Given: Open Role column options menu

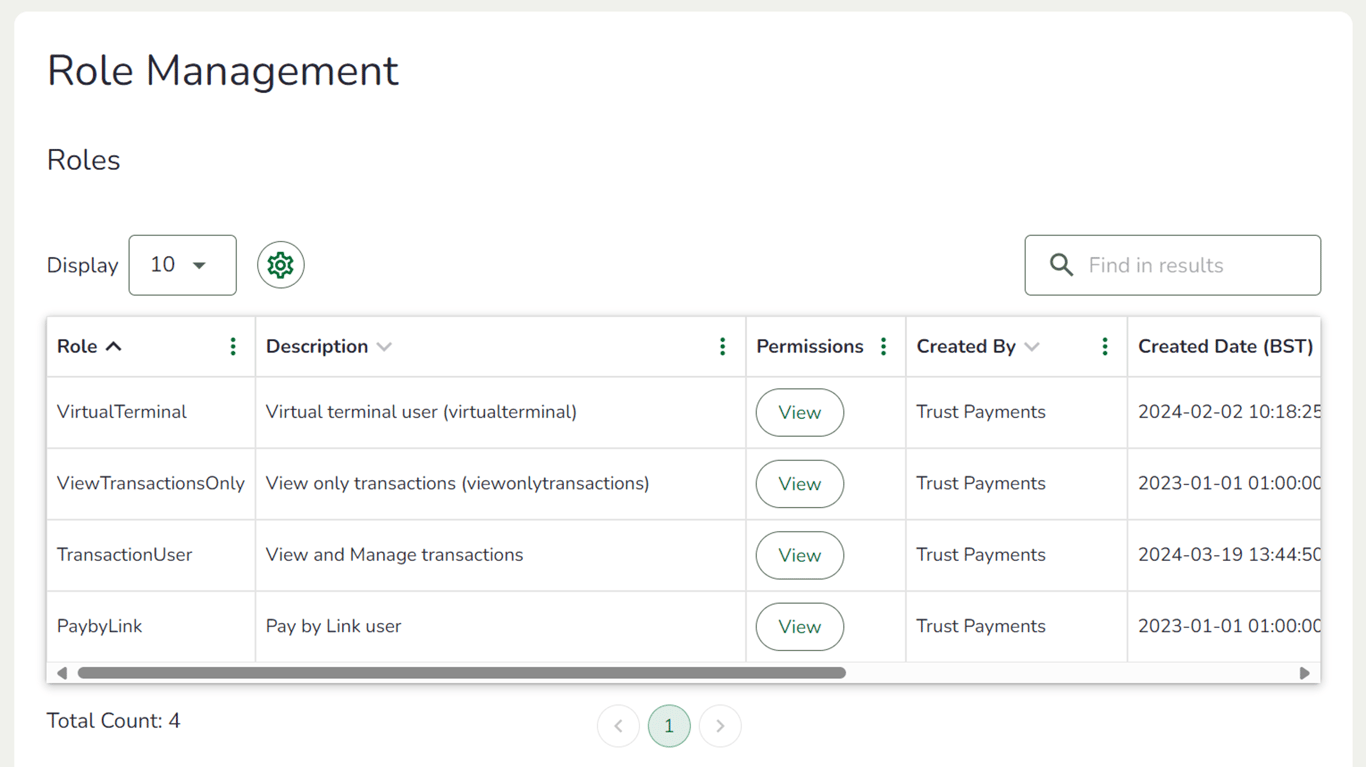Looking at the screenshot, I should coord(233,346).
